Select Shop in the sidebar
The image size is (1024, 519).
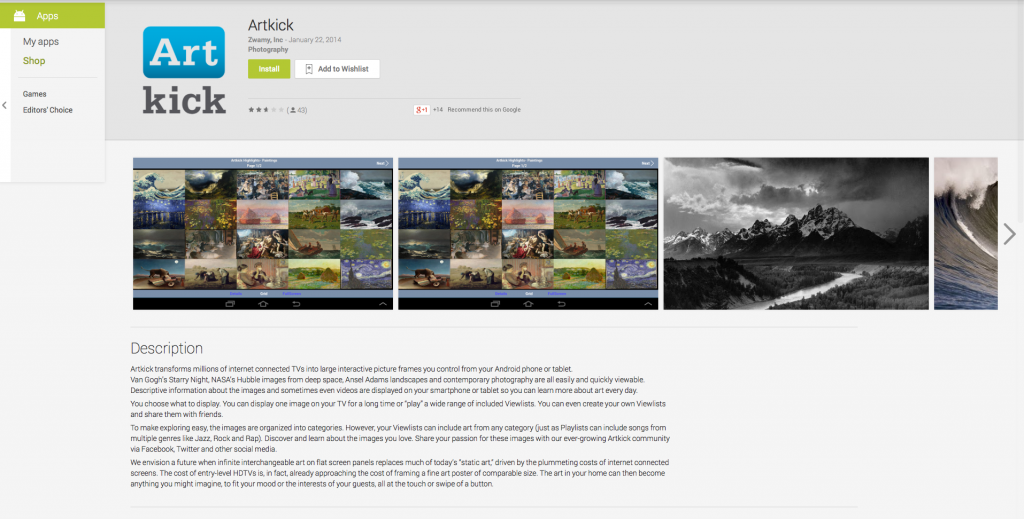pos(34,61)
